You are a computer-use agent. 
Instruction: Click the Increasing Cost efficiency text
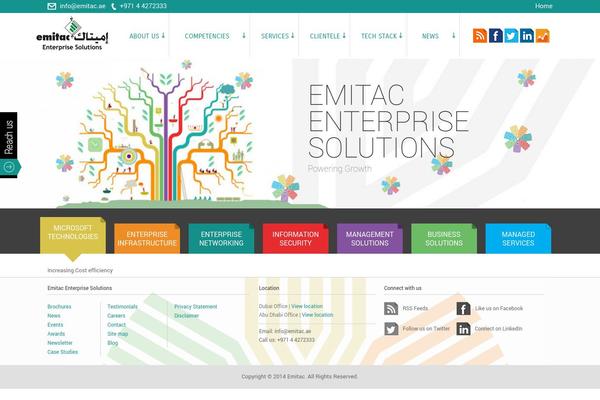tap(80, 270)
